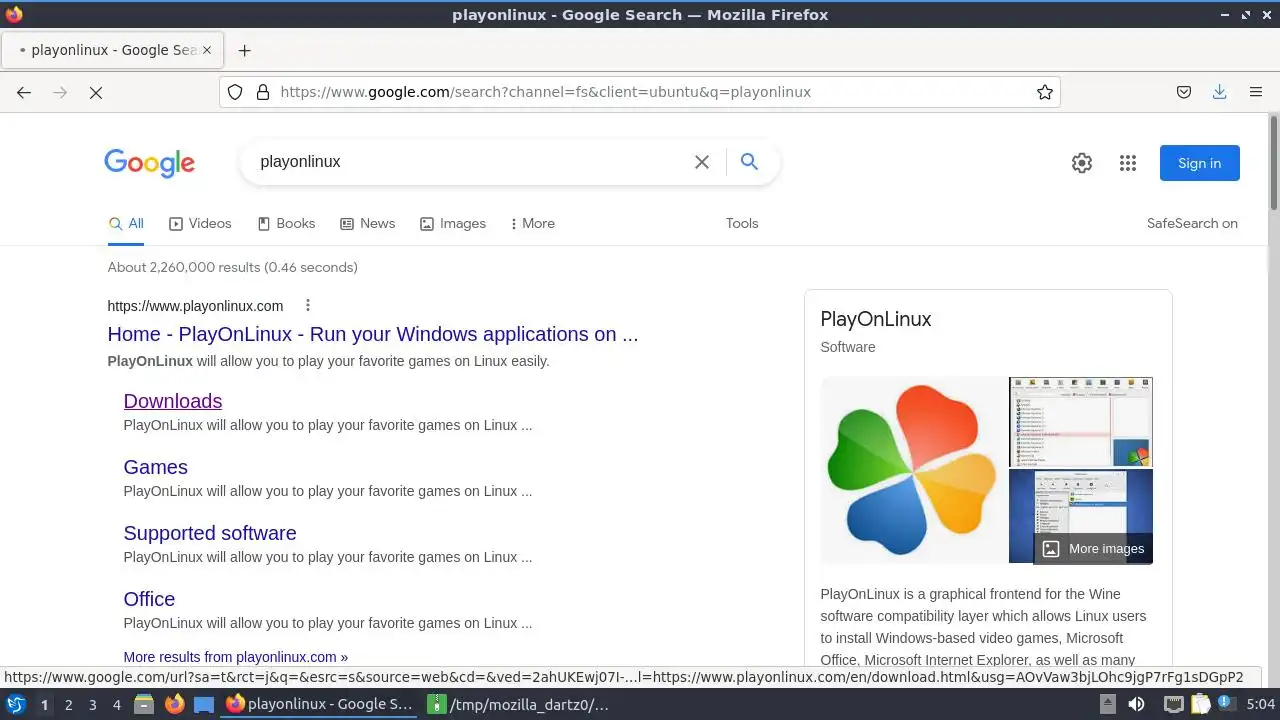Screen dimensions: 1280x720
Task: Select the playonlinux browser tab
Action: pyautogui.click(x=110, y=50)
